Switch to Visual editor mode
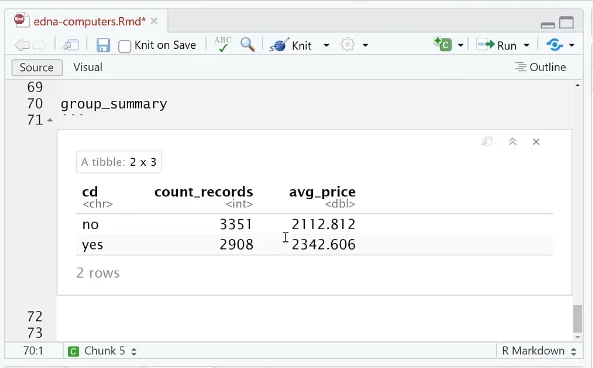593x368 pixels. (x=88, y=67)
